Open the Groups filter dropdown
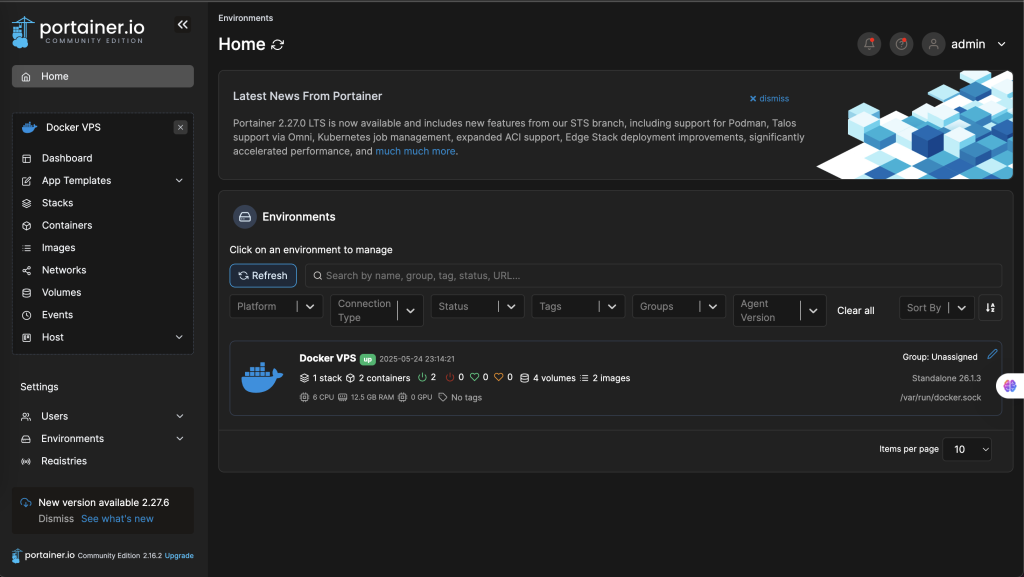Viewport: 1024px width, 577px height. click(x=679, y=307)
